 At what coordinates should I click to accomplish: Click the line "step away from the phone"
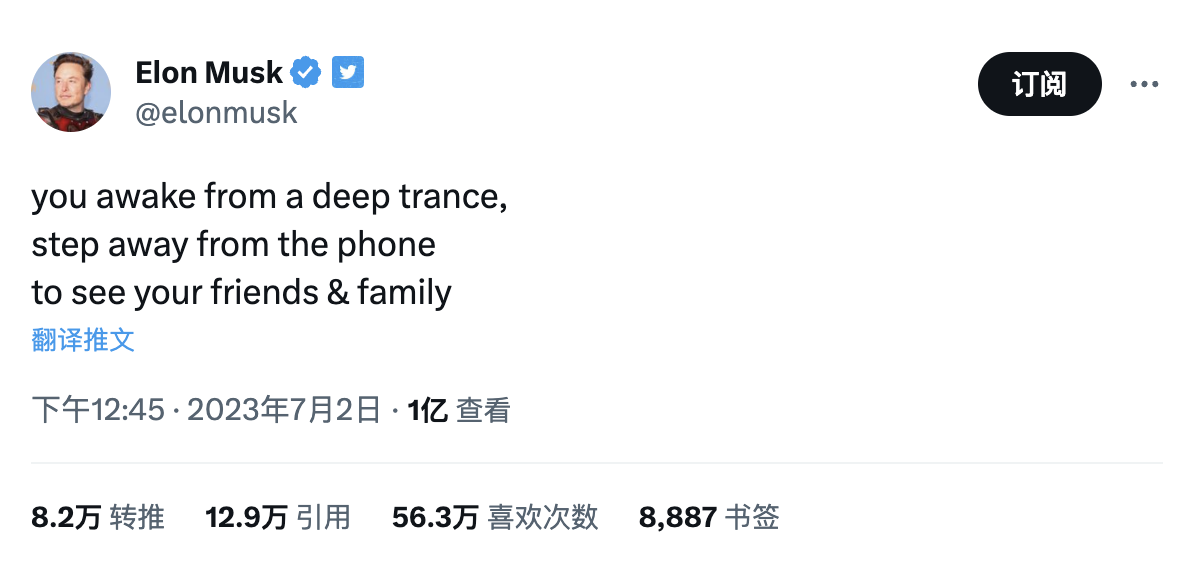[233, 244]
